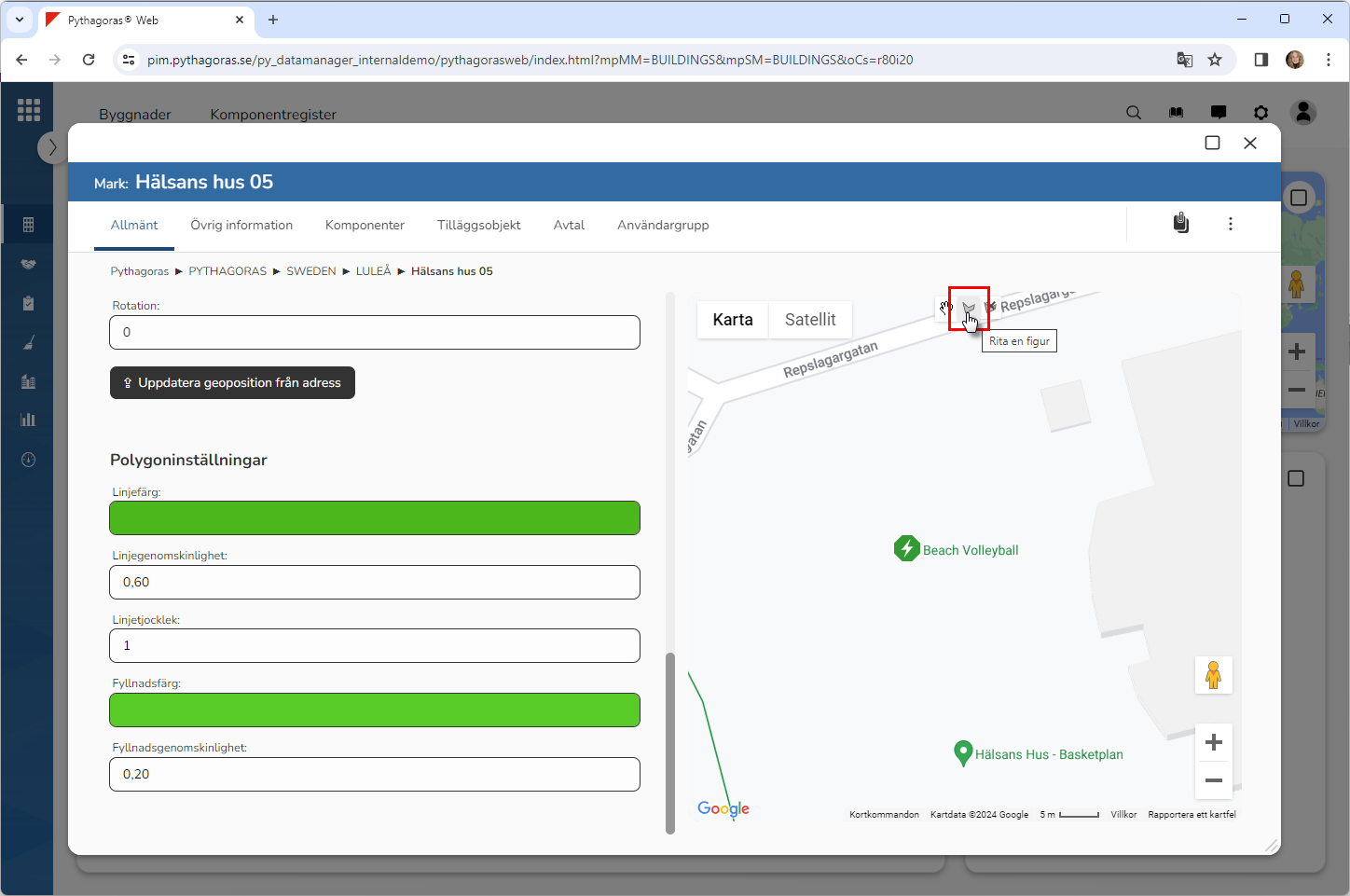Open the three-dot more options menu
The width and height of the screenshot is (1350, 896).
coord(1230,224)
